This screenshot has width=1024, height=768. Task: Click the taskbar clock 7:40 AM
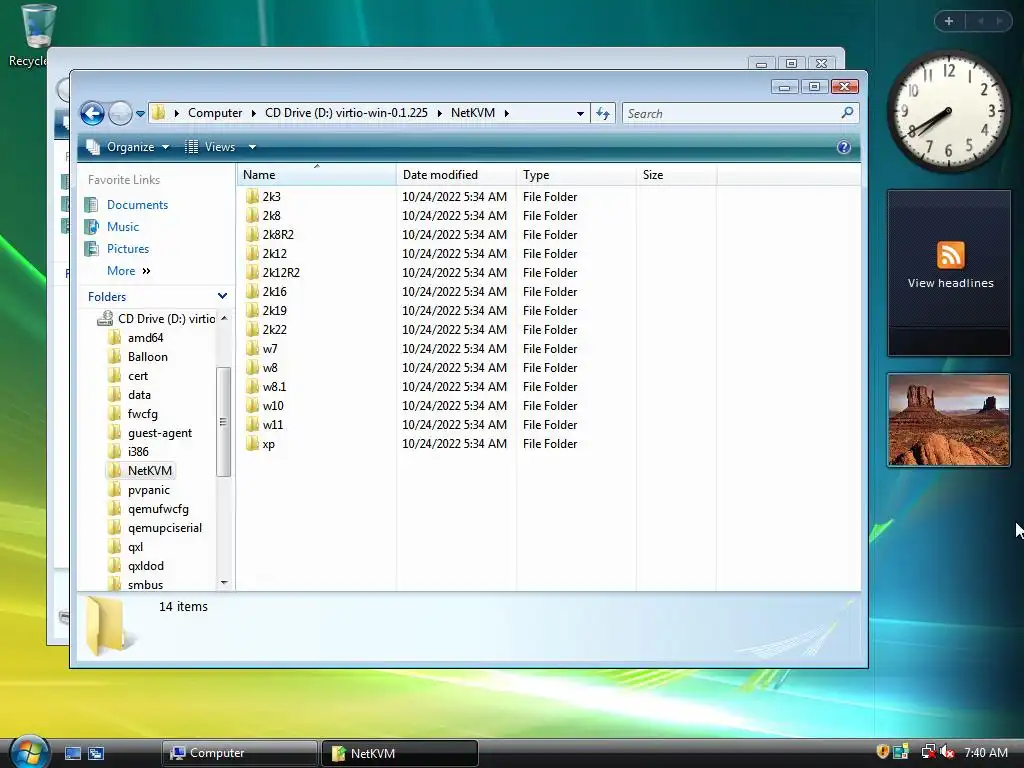985,752
